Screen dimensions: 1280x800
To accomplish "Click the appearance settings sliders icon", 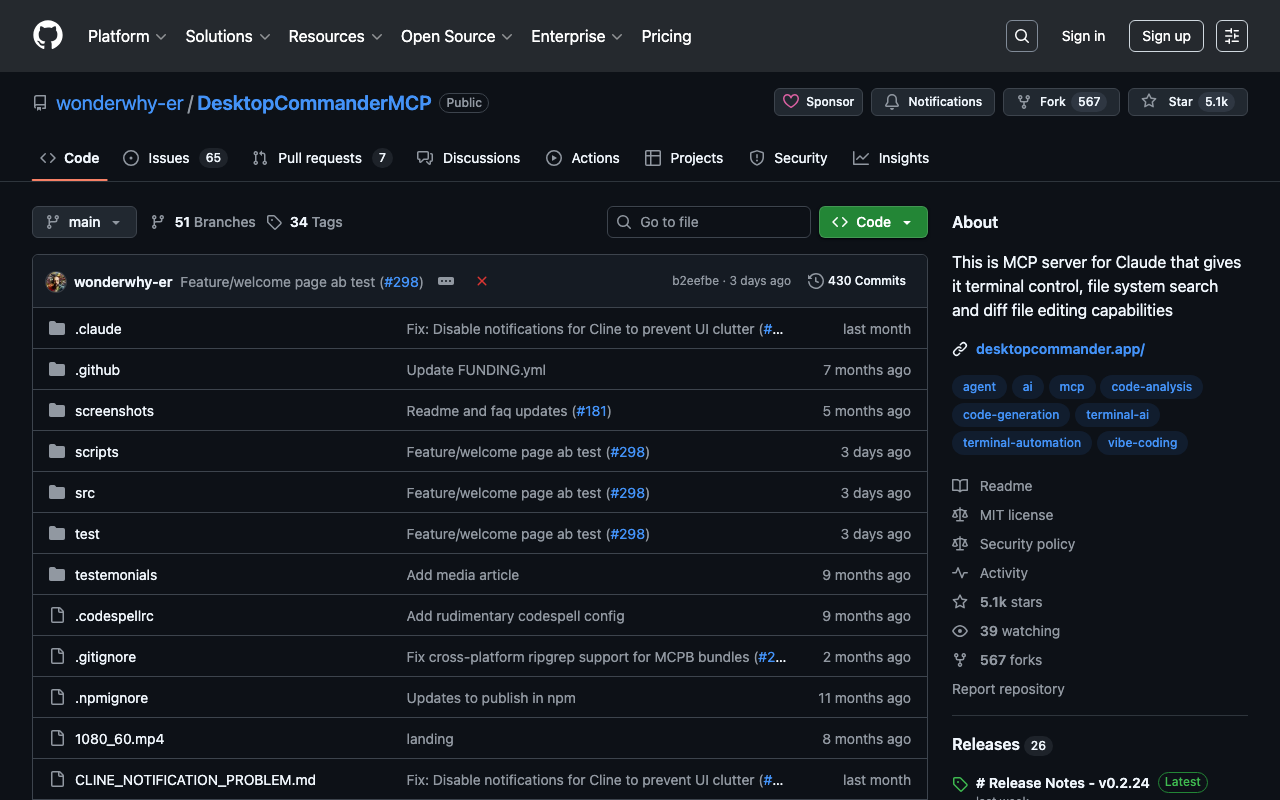I will [1231, 36].
